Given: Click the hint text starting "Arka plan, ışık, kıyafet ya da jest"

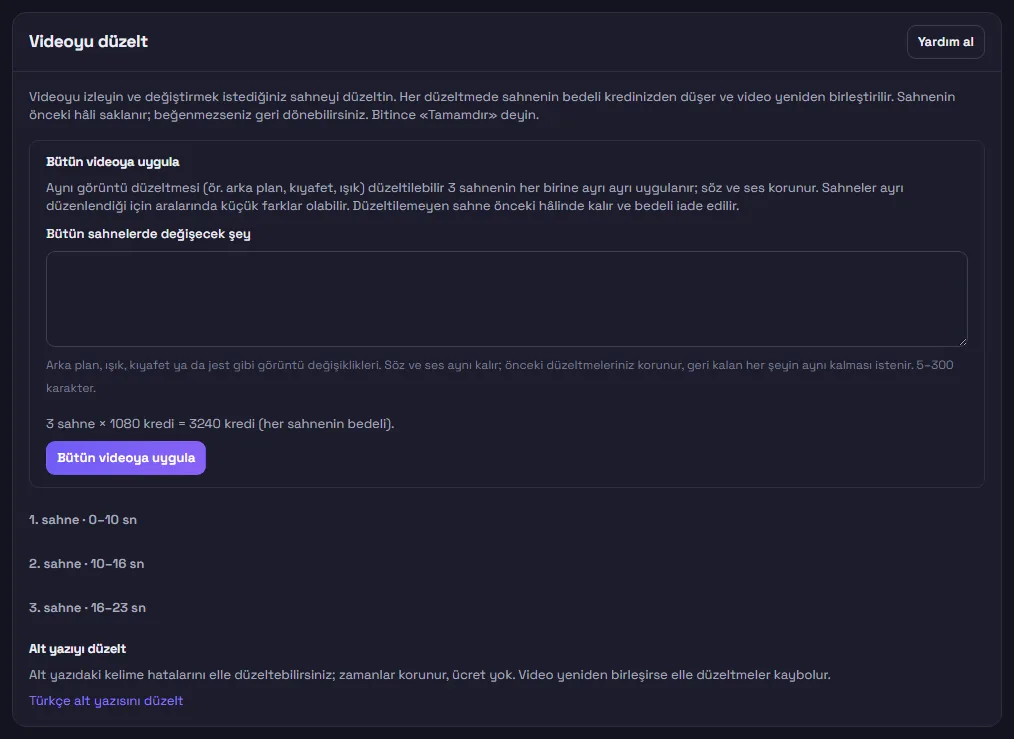Looking at the screenshot, I should tap(499, 376).
